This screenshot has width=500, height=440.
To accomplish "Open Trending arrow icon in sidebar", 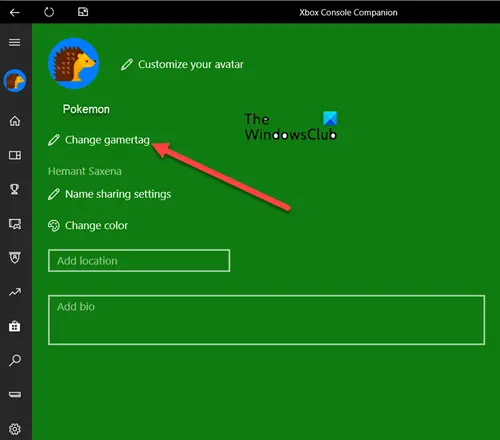I will [15, 292].
